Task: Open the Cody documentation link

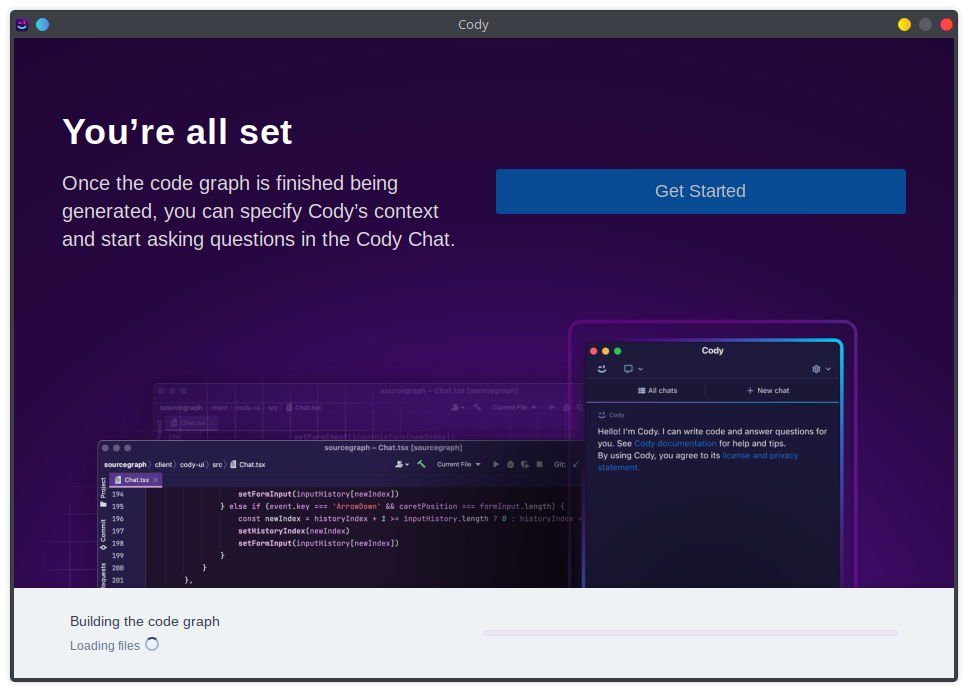Action: point(675,443)
